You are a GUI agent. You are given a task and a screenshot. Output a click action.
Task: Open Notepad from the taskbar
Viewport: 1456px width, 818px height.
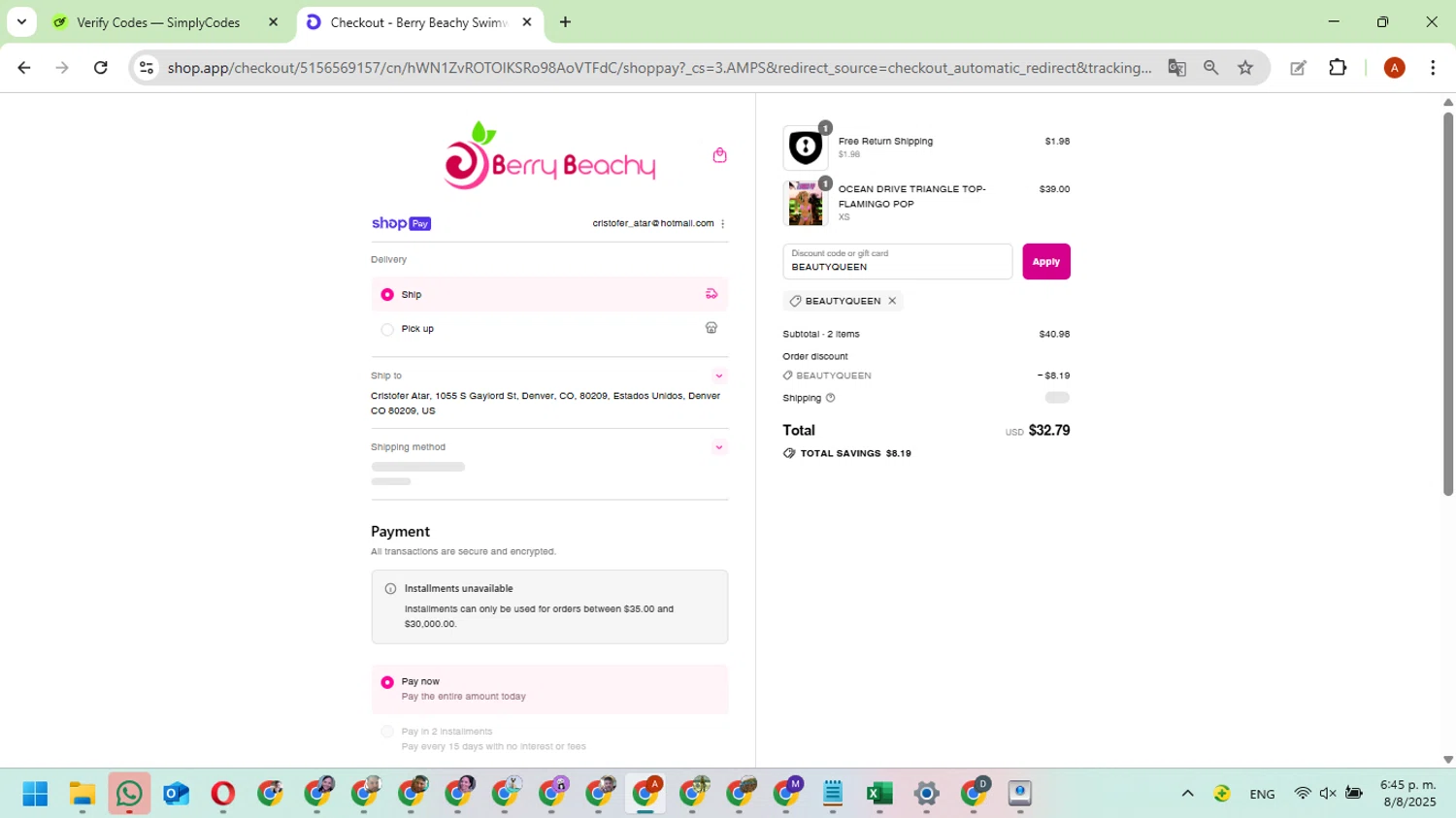pyautogui.click(x=833, y=794)
